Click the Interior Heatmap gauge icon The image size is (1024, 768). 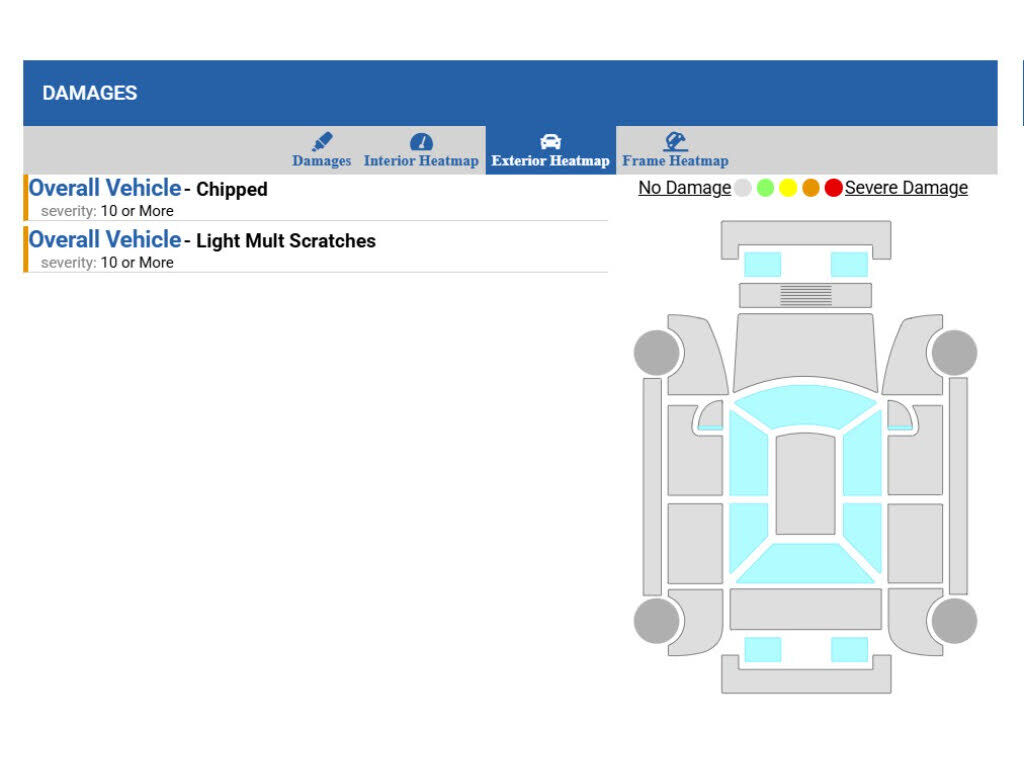tap(421, 142)
